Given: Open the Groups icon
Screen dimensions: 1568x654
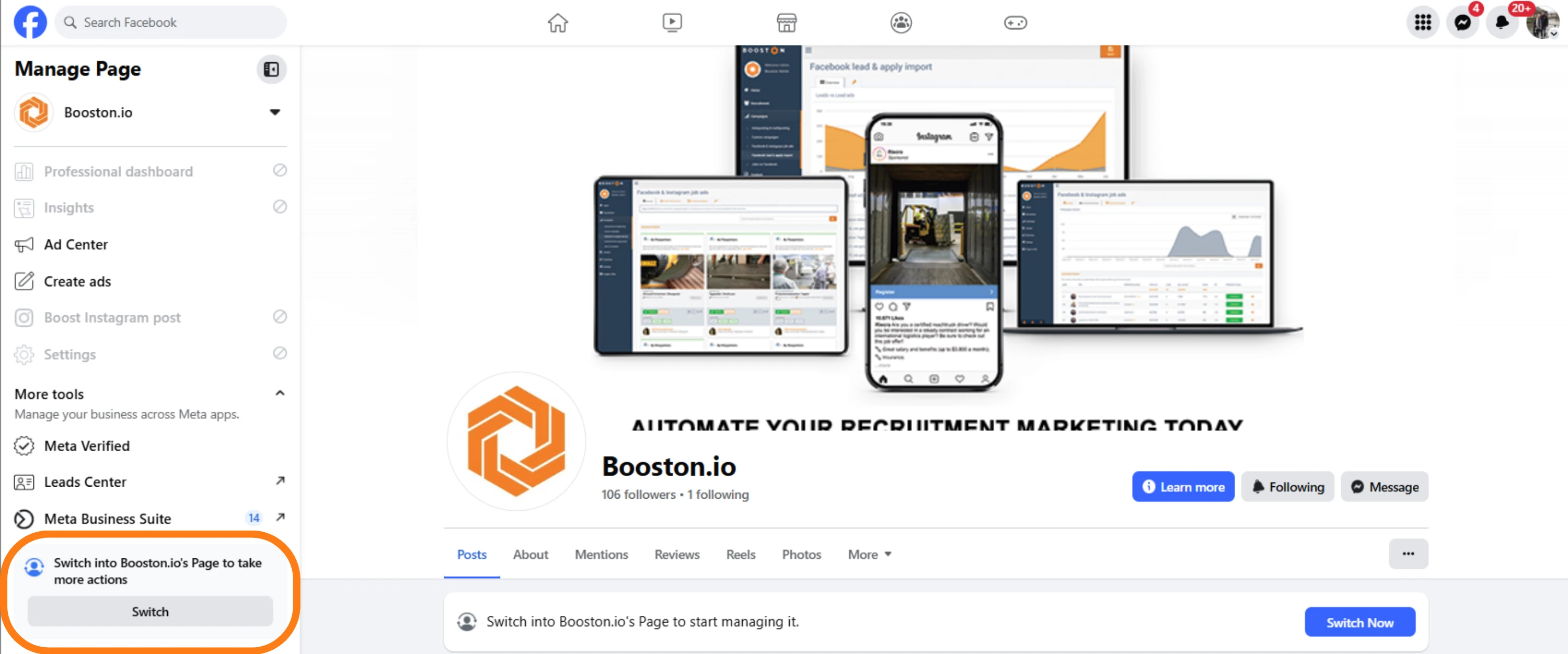Looking at the screenshot, I should click(900, 22).
